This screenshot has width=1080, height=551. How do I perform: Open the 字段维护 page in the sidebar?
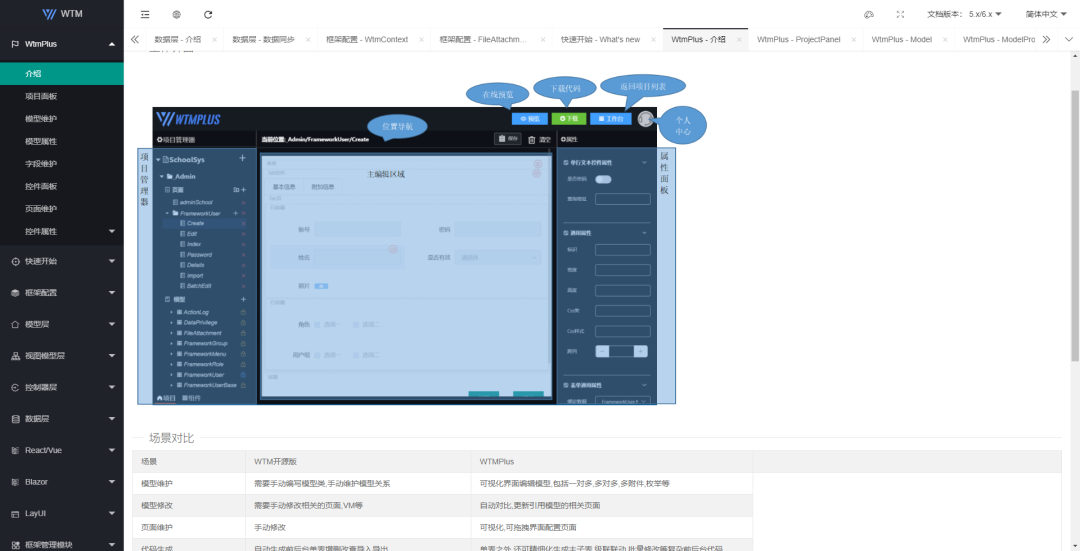(62, 164)
